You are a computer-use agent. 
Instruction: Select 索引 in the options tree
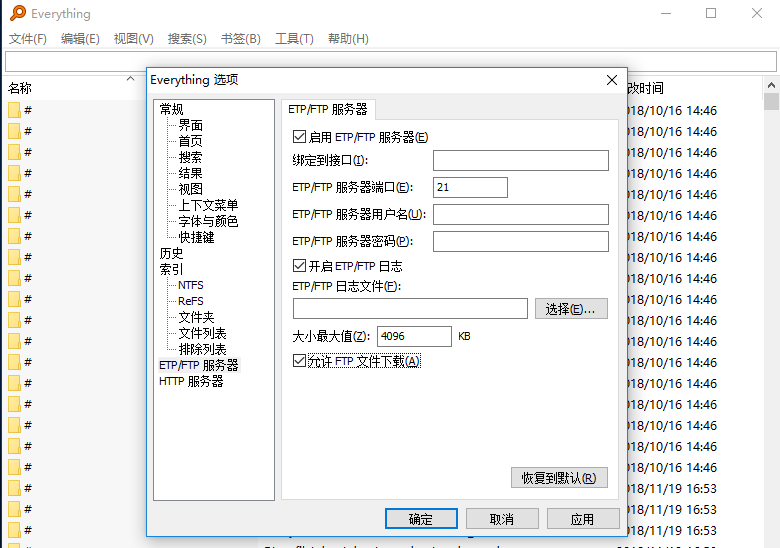(171, 269)
